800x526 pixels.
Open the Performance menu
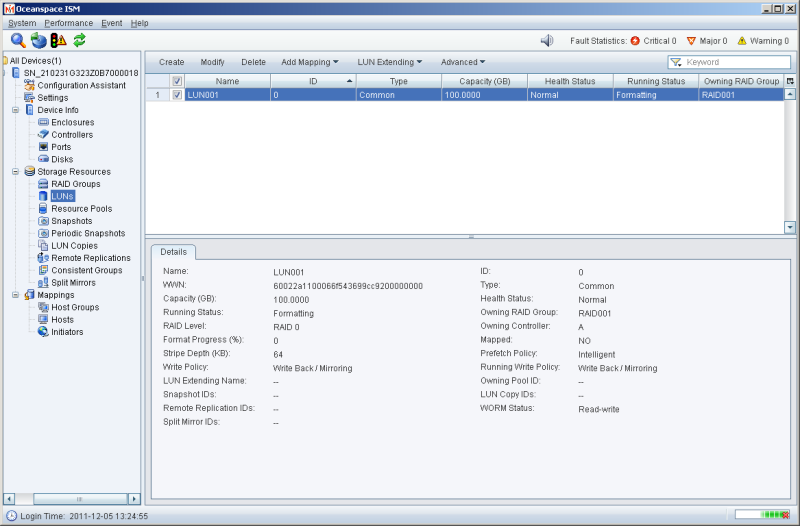[x=68, y=23]
